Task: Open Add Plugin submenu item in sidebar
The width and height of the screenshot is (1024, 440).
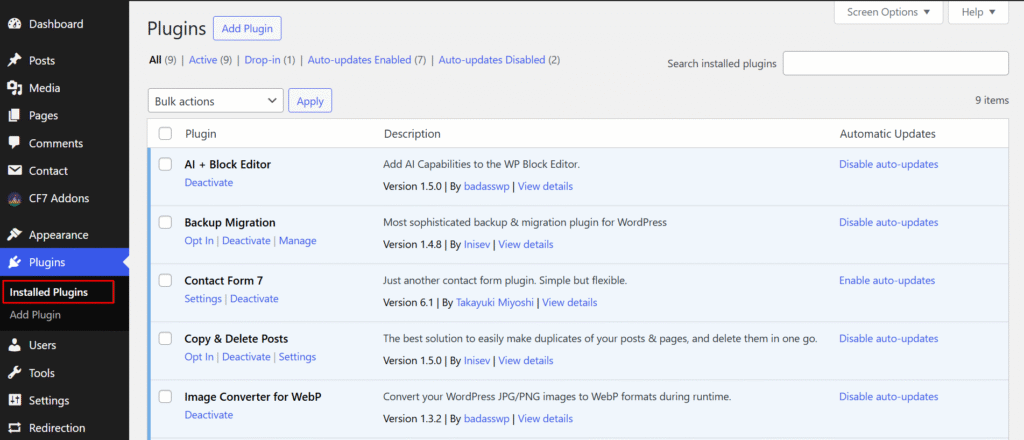Action: [x=35, y=315]
